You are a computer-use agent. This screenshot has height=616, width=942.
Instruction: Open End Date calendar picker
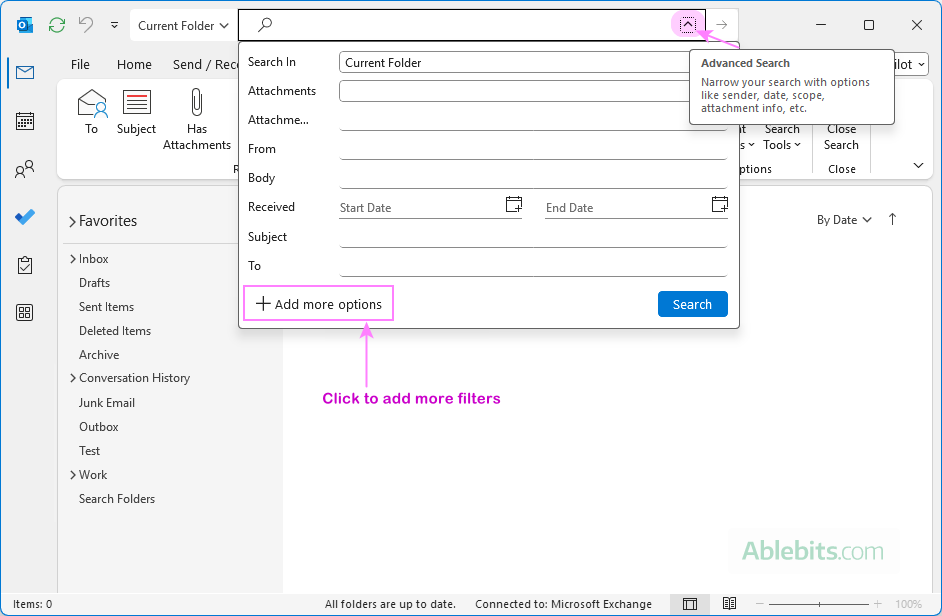pyautogui.click(x=719, y=205)
